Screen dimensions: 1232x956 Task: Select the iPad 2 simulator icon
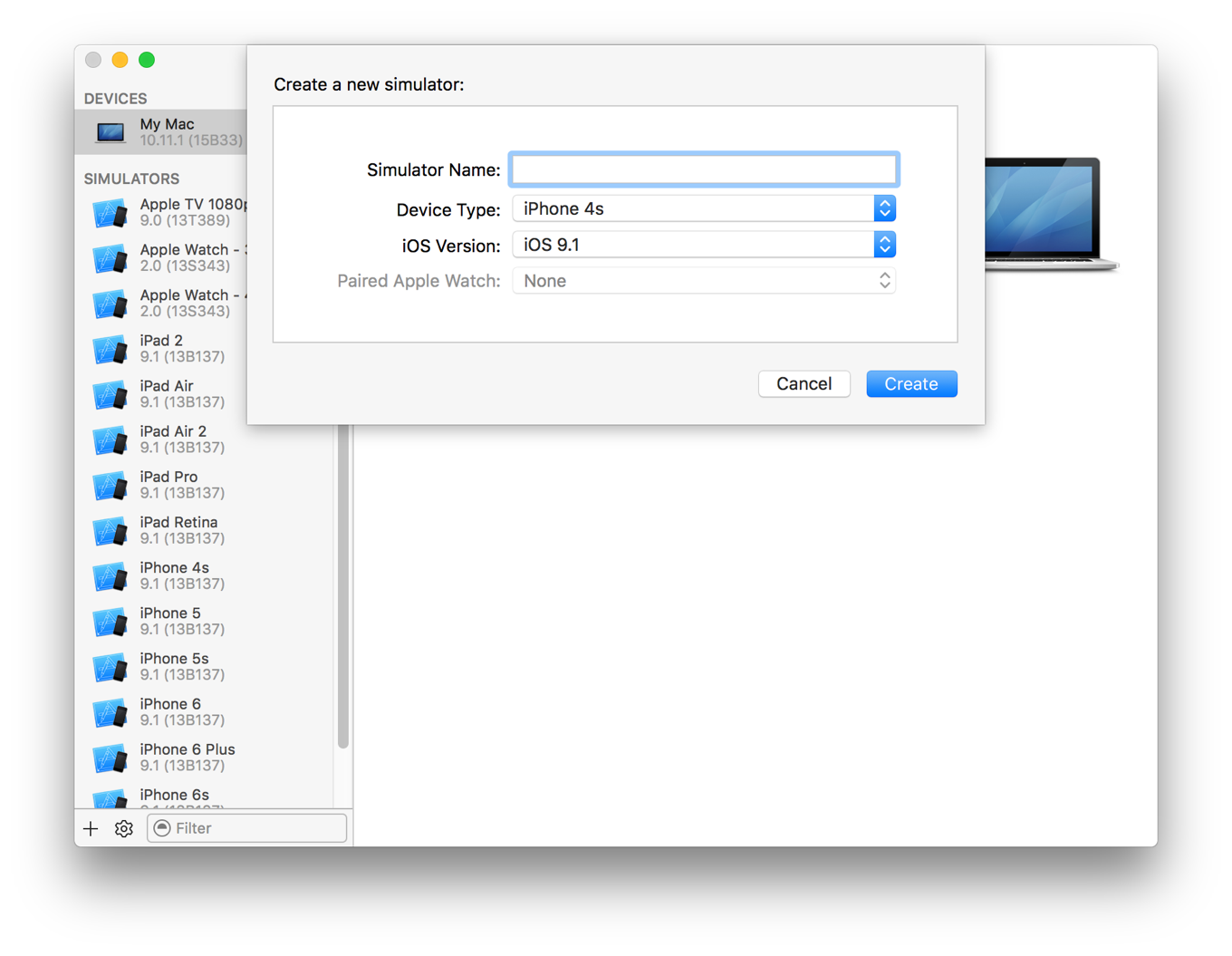[x=110, y=349]
